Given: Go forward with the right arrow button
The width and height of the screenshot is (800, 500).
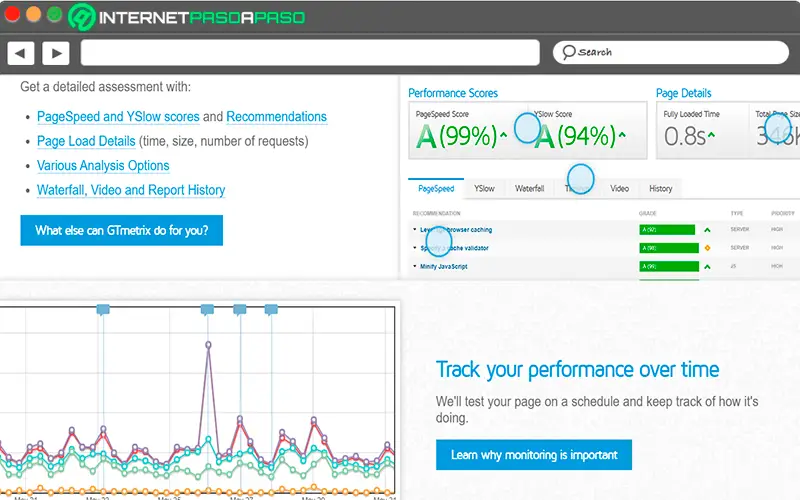Looking at the screenshot, I should (56, 53).
